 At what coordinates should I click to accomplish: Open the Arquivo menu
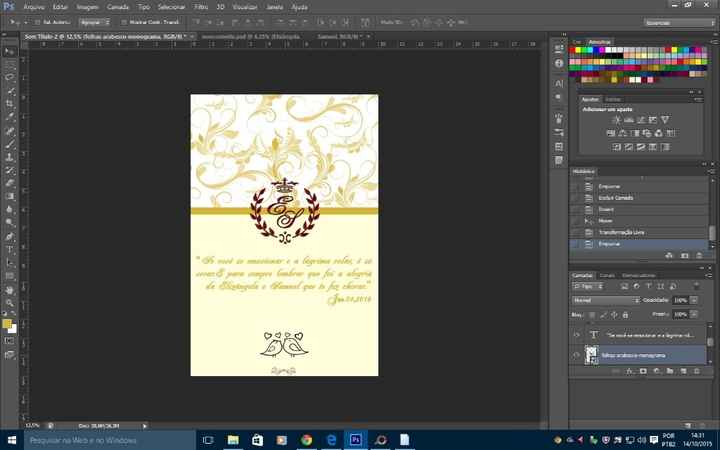[34, 7]
